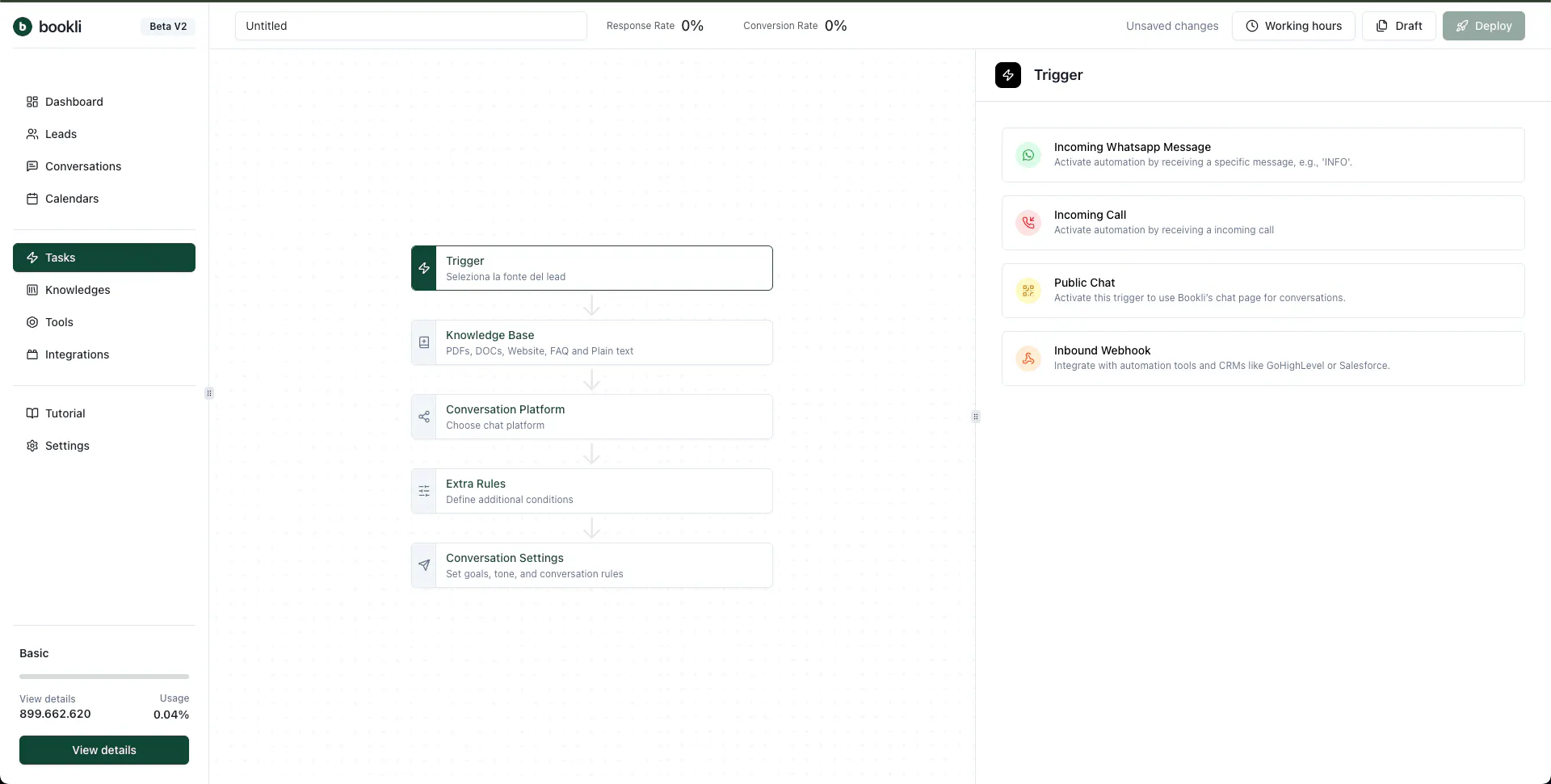Viewport: 1551px width, 784px height.
Task: Click the Tutorial book icon
Action: (x=32, y=413)
